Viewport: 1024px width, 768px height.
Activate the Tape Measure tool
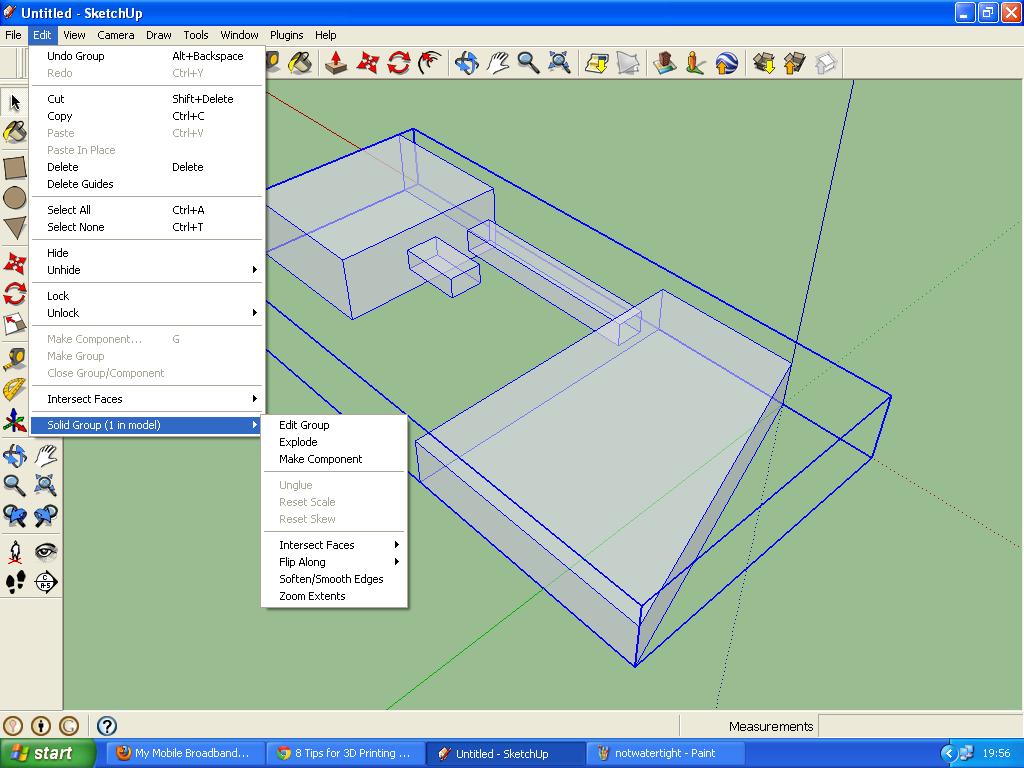point(14,359)
